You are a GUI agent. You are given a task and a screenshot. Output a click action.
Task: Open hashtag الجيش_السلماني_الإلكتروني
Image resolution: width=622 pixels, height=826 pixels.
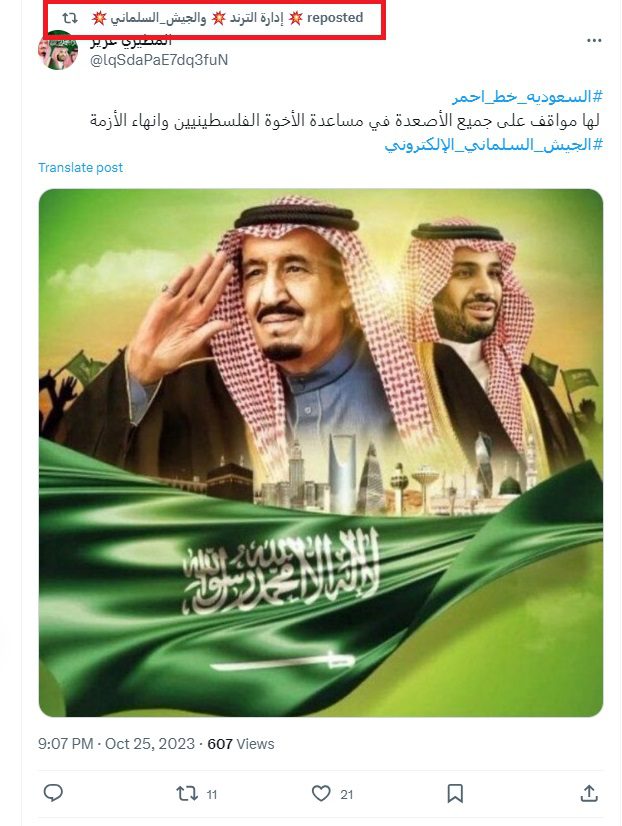tap(493, 144)
